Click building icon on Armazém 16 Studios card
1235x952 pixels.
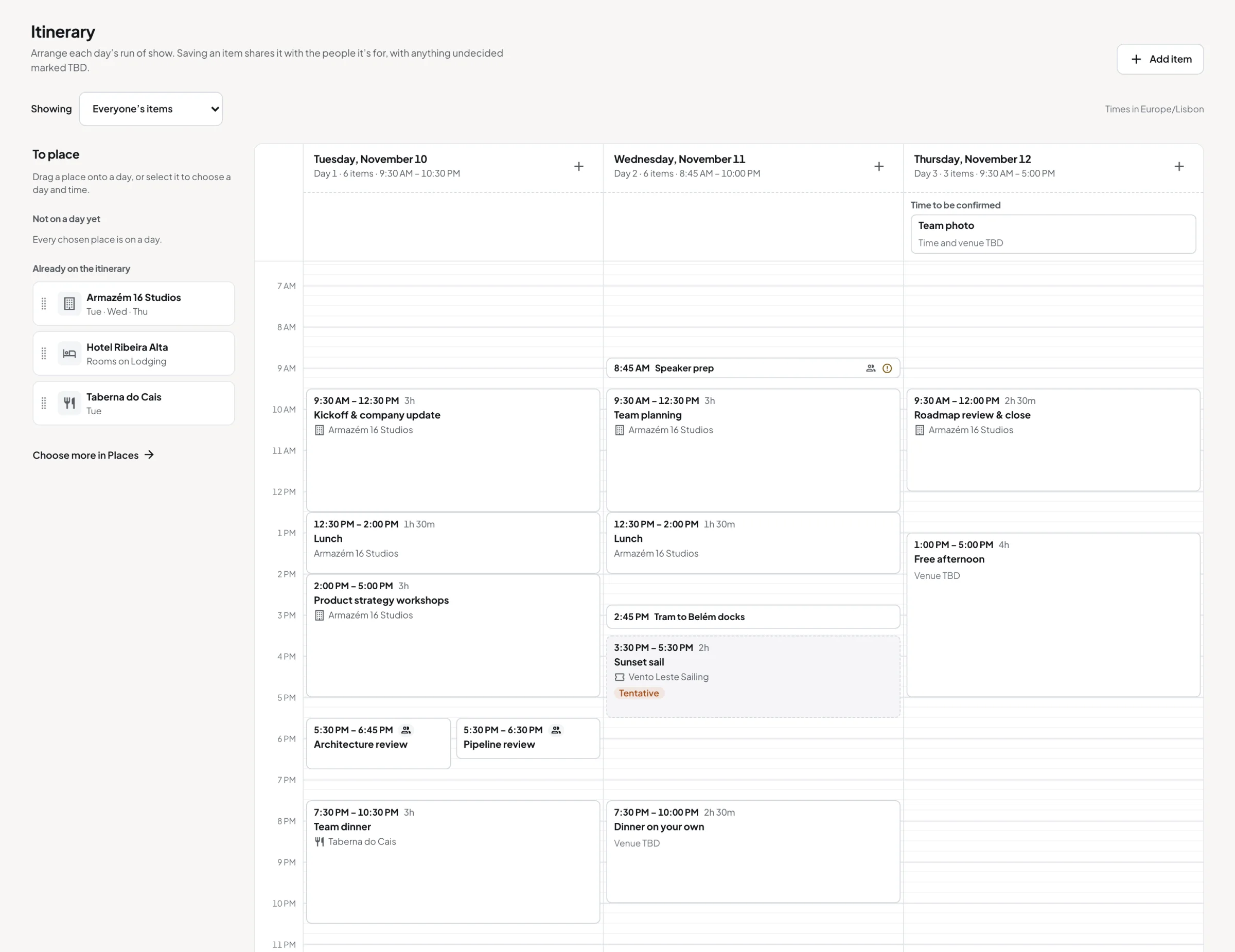69,304
